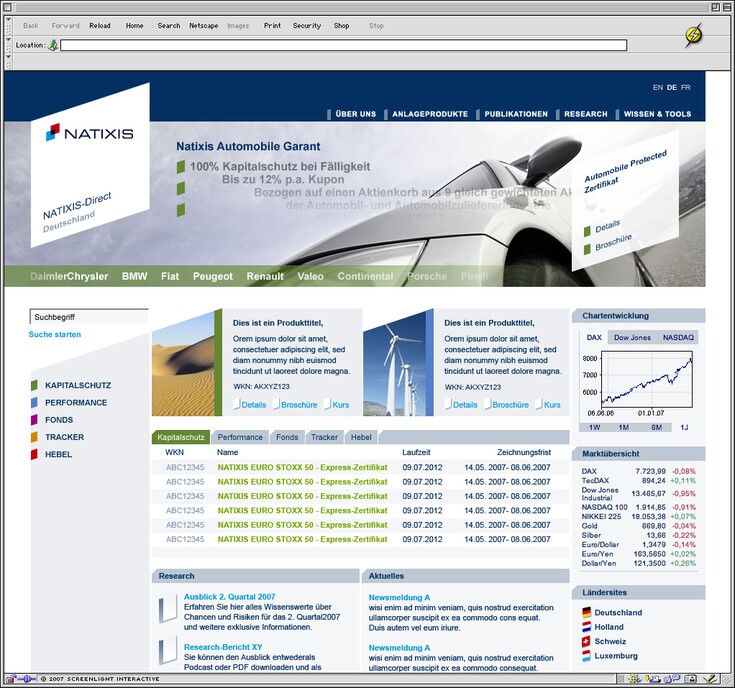Open the Mail inbox icon in status bar

point(652,679)
